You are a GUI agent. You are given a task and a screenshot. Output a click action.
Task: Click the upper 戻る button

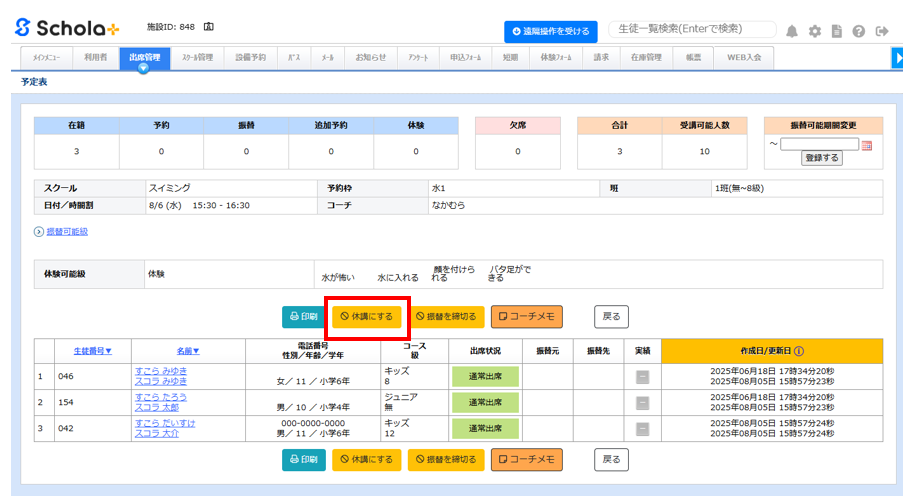(611, 316)
